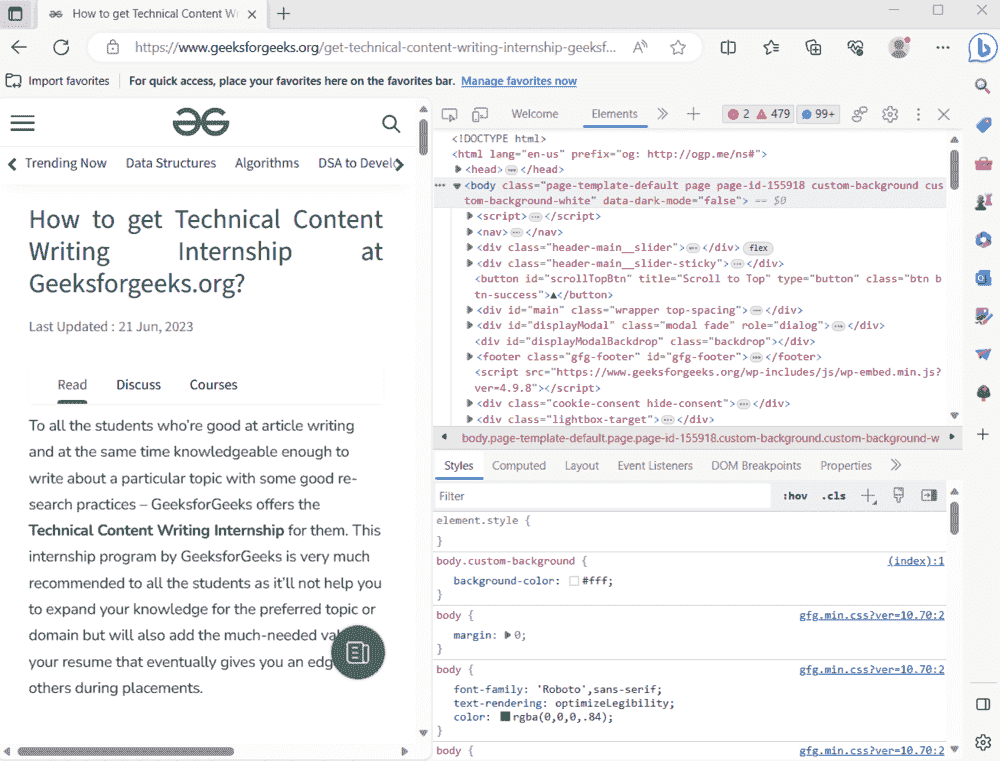Click the rgba color swatch
The width and height of the screenshot is (1000, 761).
(505, 717)
